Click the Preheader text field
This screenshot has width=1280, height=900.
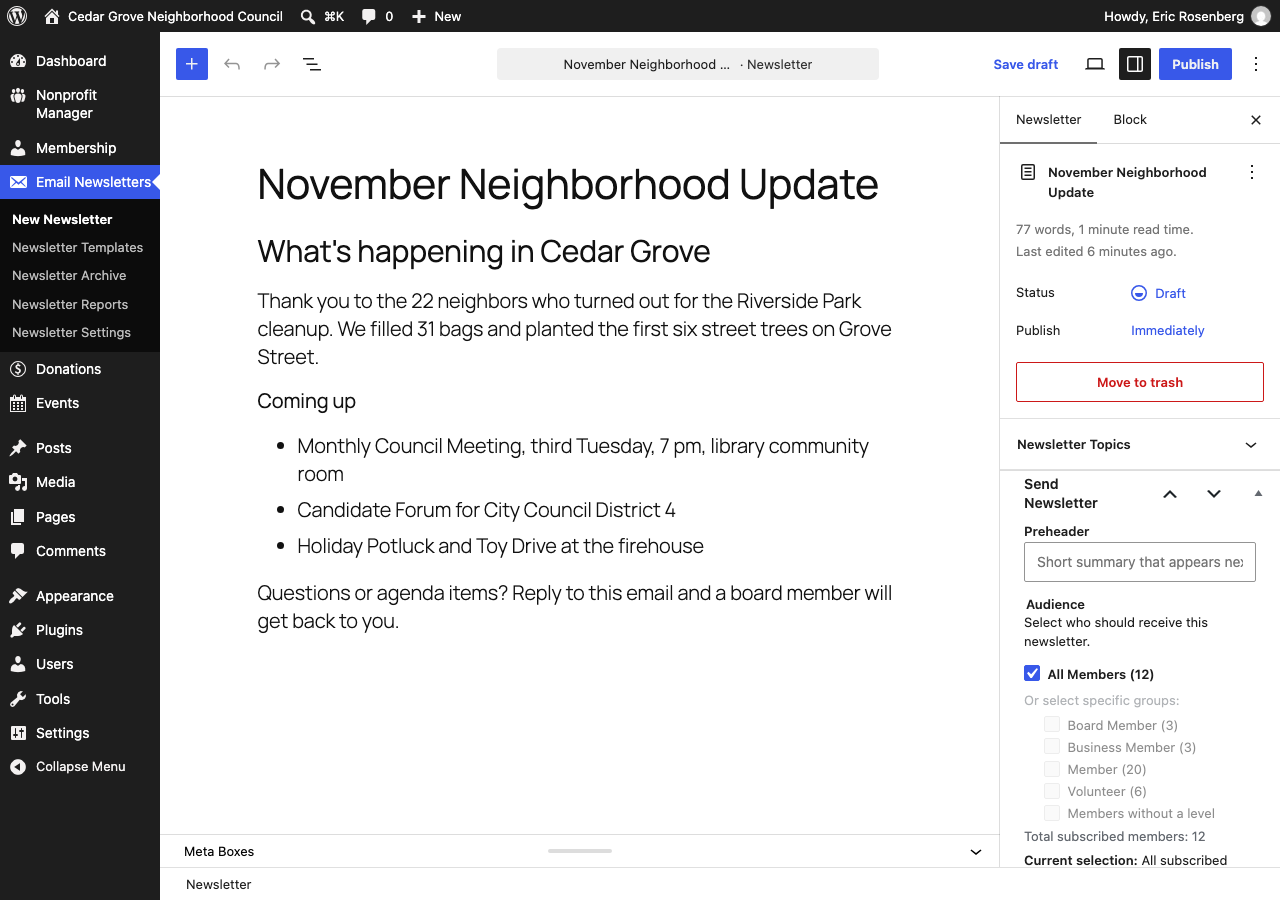pos(1140,562)
